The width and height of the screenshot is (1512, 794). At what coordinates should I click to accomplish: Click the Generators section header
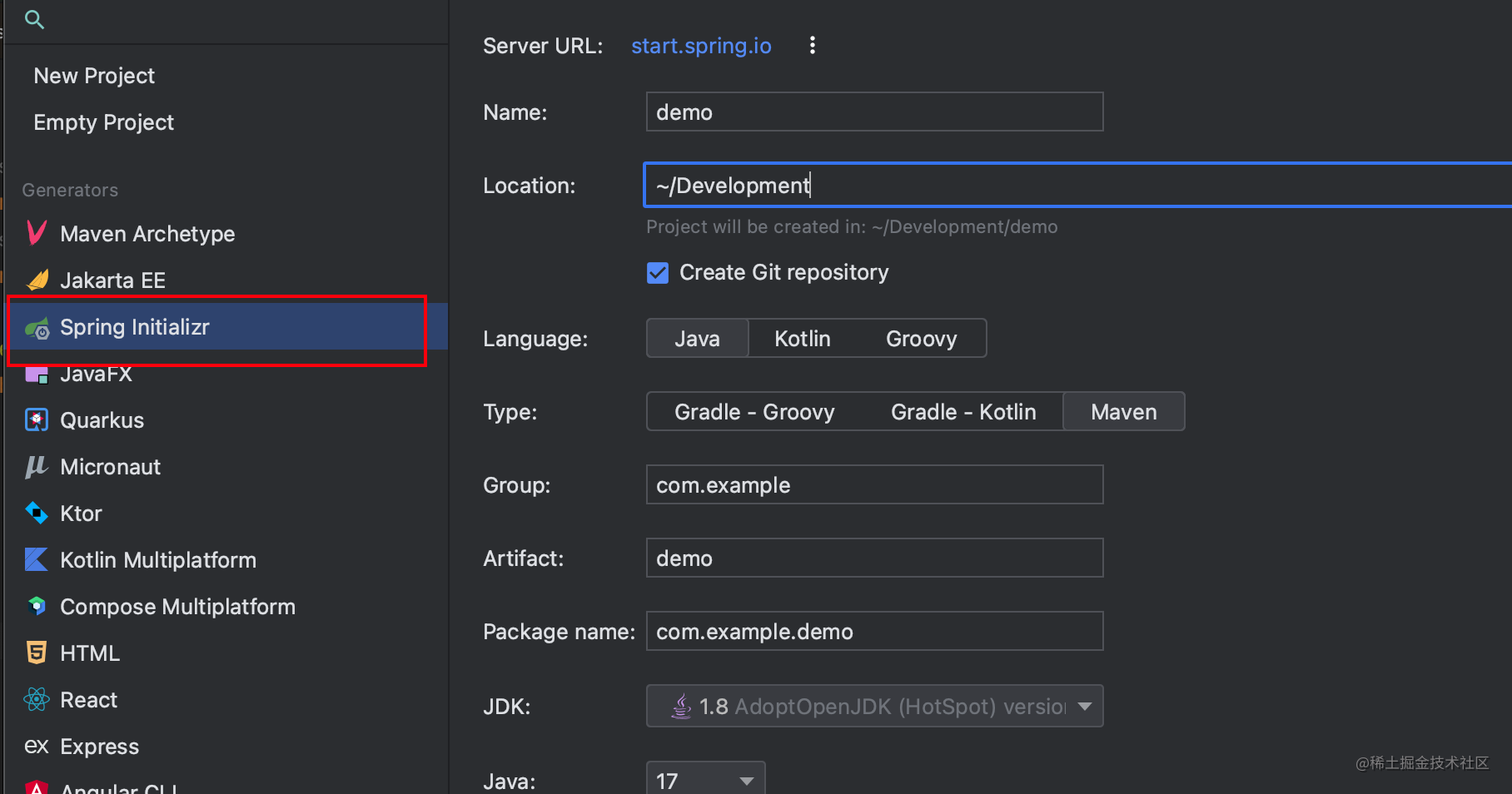tap(70, 190)
